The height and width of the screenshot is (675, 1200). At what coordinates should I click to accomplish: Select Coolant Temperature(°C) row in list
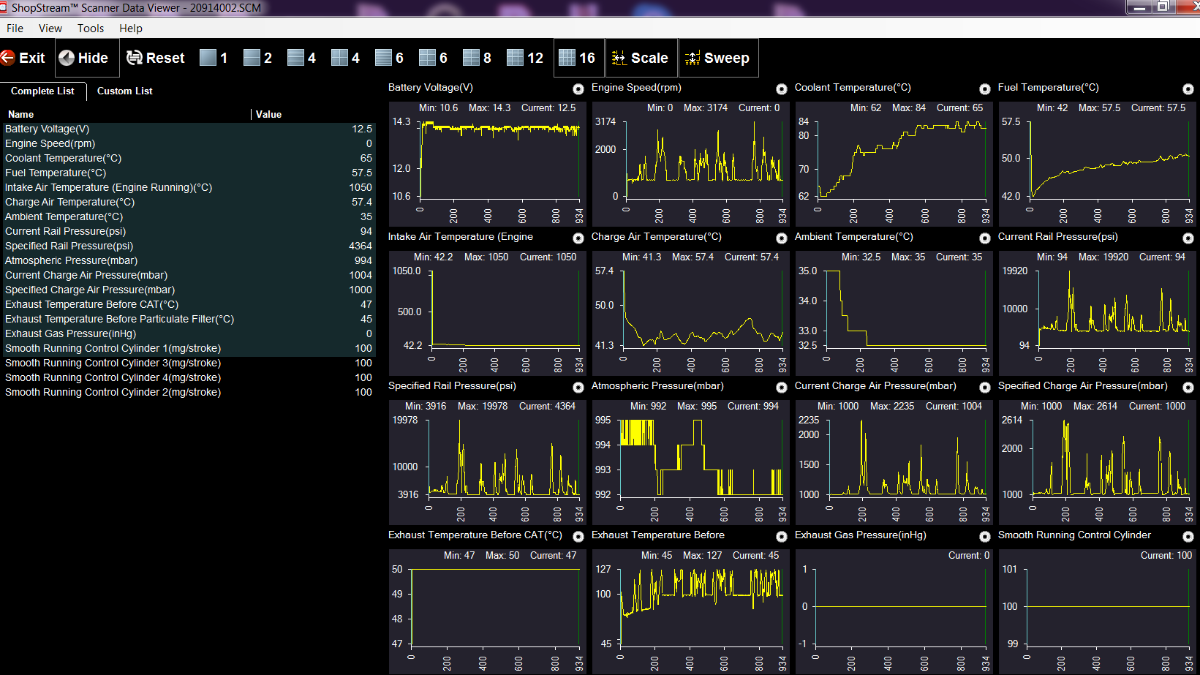189,158
